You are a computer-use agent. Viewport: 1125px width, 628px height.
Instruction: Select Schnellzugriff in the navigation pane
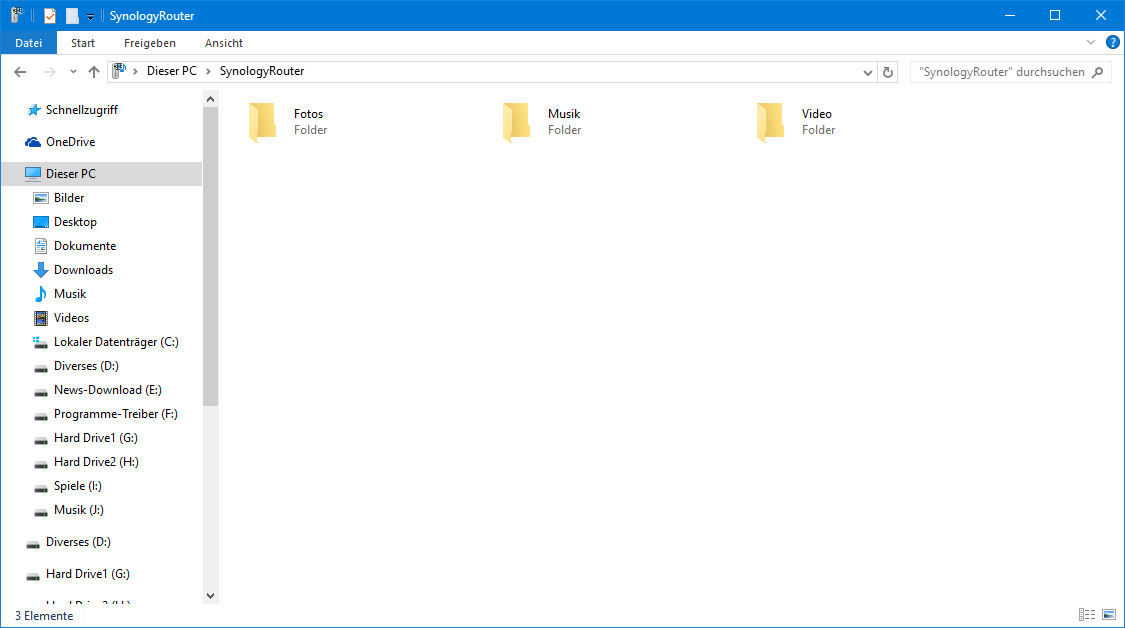(x=82, y=110)
